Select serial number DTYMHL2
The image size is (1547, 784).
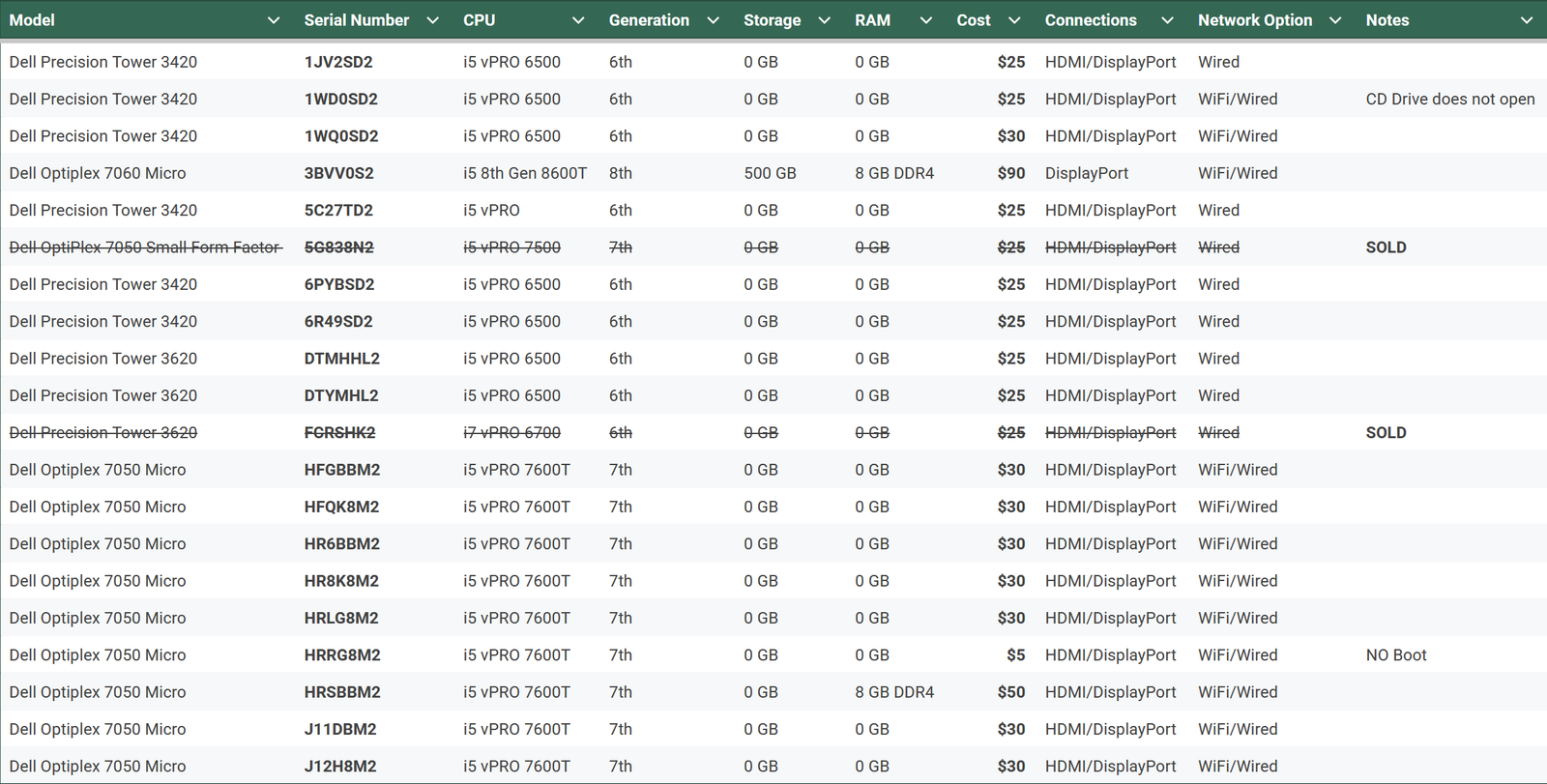[x=341, y=395]
